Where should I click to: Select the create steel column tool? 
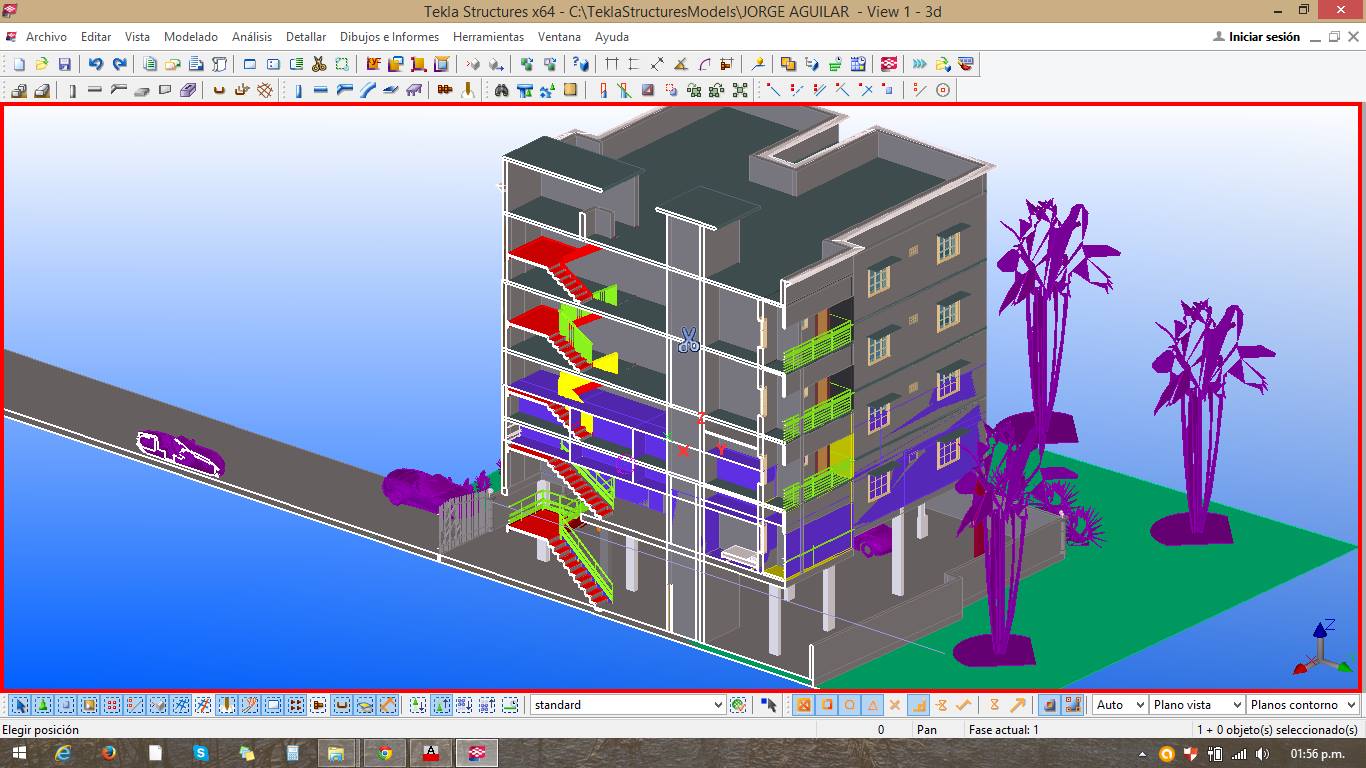point(298,90)
